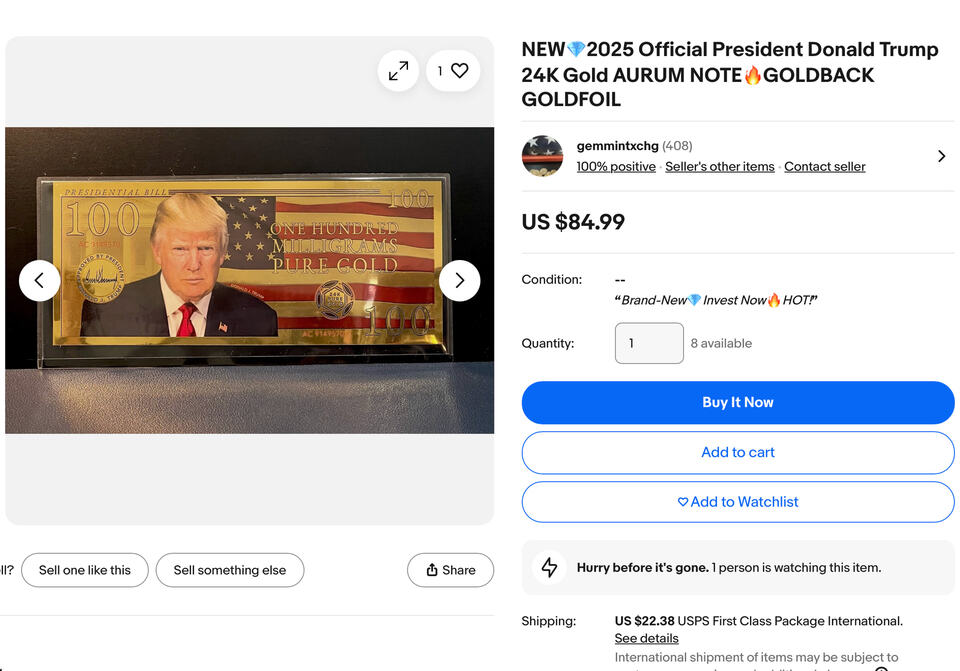This screenshot has width=960, height=671.
Task: Advance to the next product image
Action: [x=459, y=281]
